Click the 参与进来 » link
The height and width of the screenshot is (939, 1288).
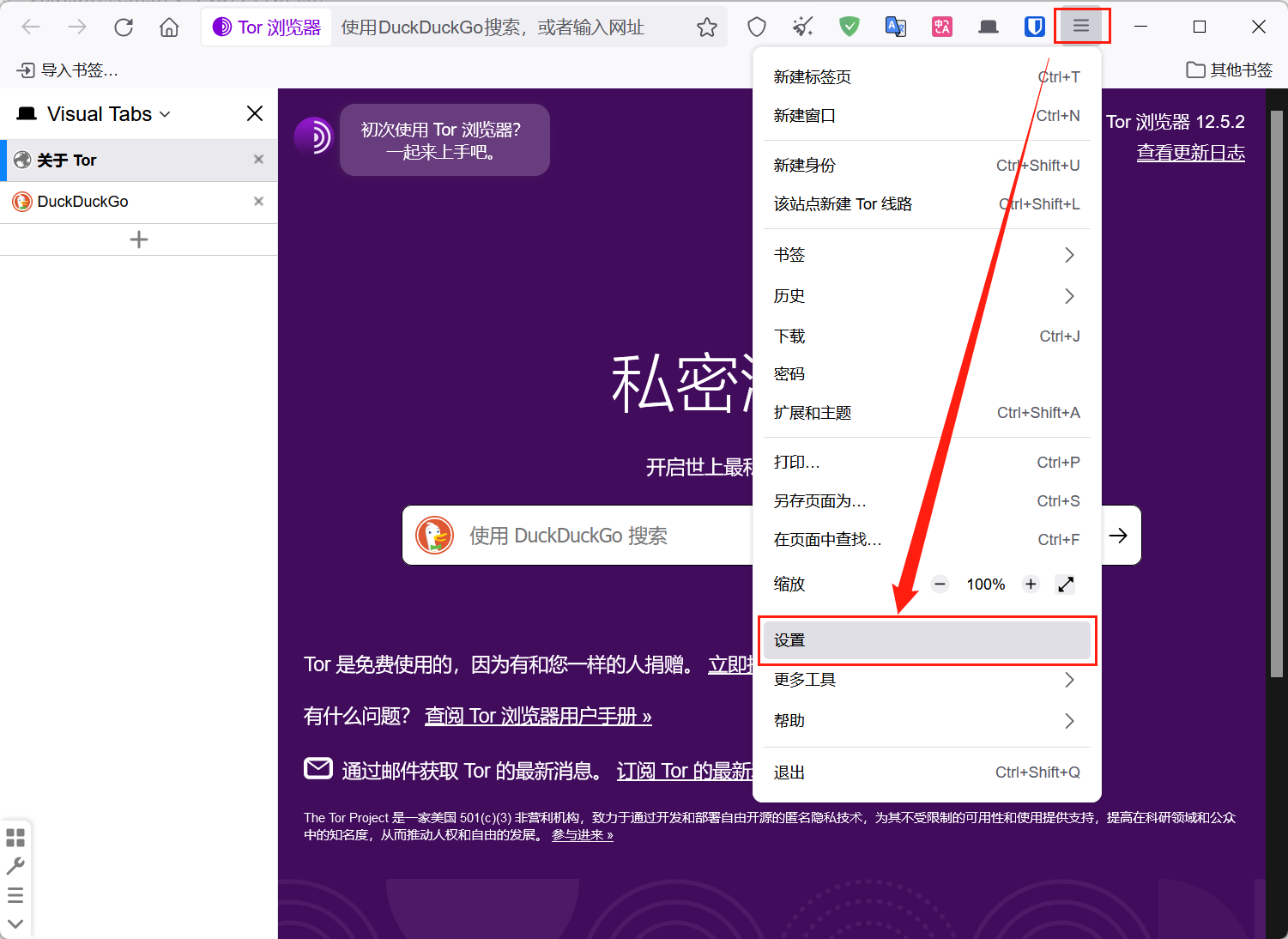click(582, 834)
